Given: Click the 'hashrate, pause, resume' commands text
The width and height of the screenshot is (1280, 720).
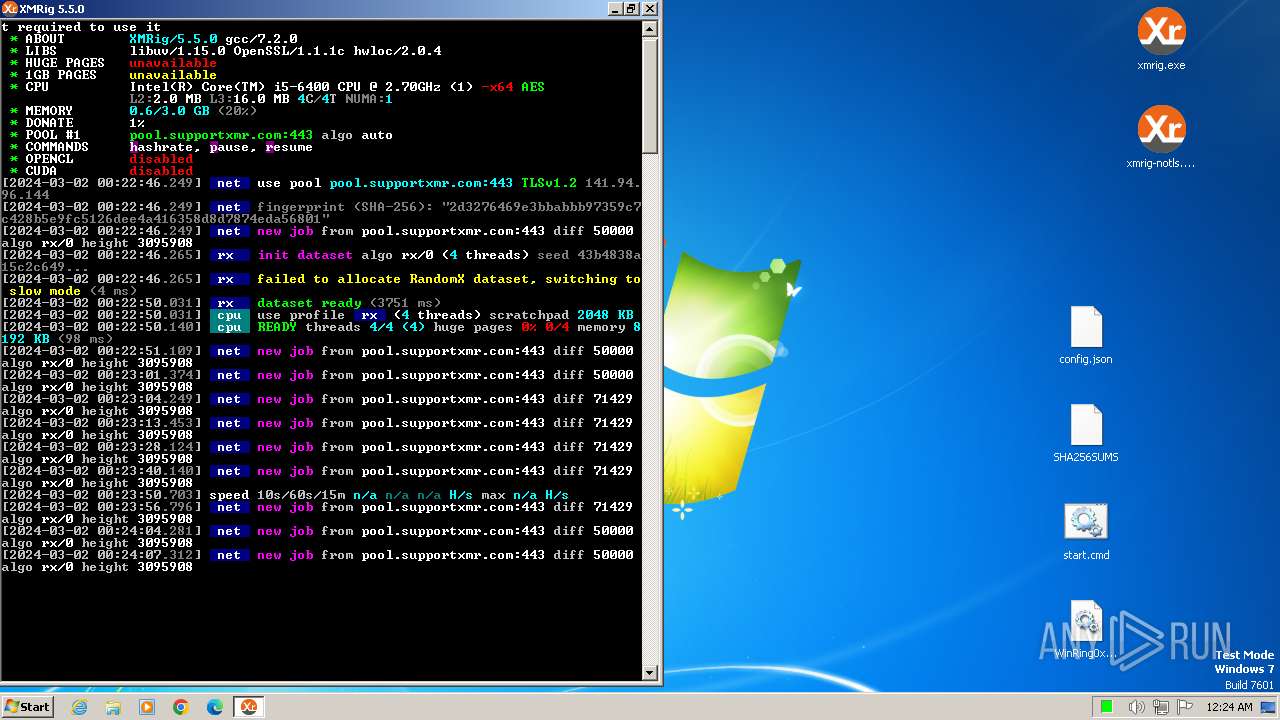Looking at the screenshot, I should click(221, 147).
